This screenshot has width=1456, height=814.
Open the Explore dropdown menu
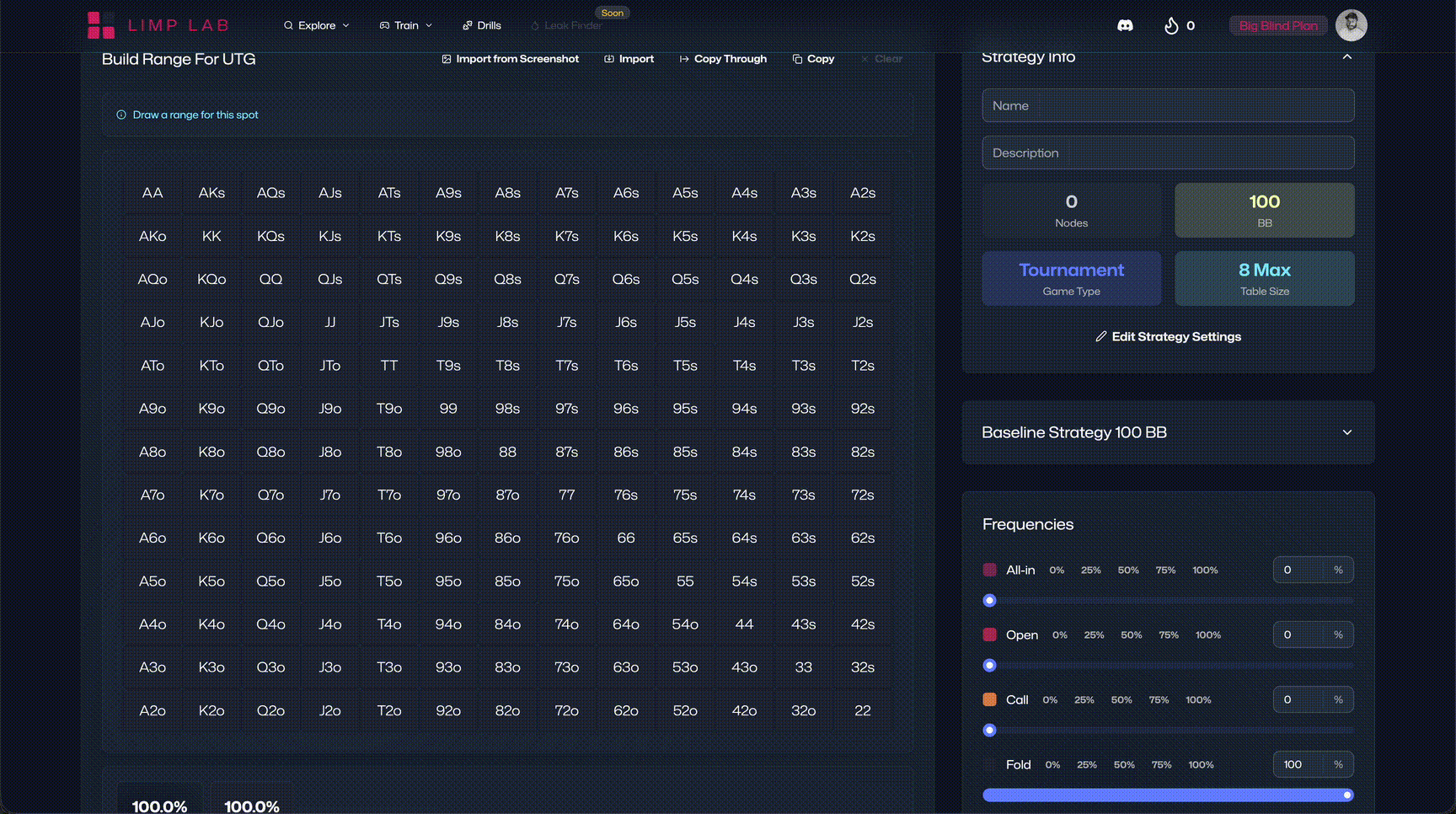tap(316, 25)
